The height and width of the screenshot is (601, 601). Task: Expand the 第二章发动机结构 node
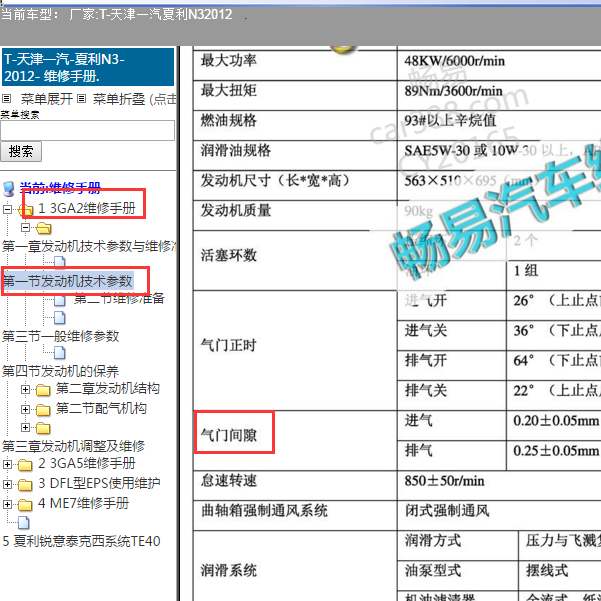tap(25, 389)
